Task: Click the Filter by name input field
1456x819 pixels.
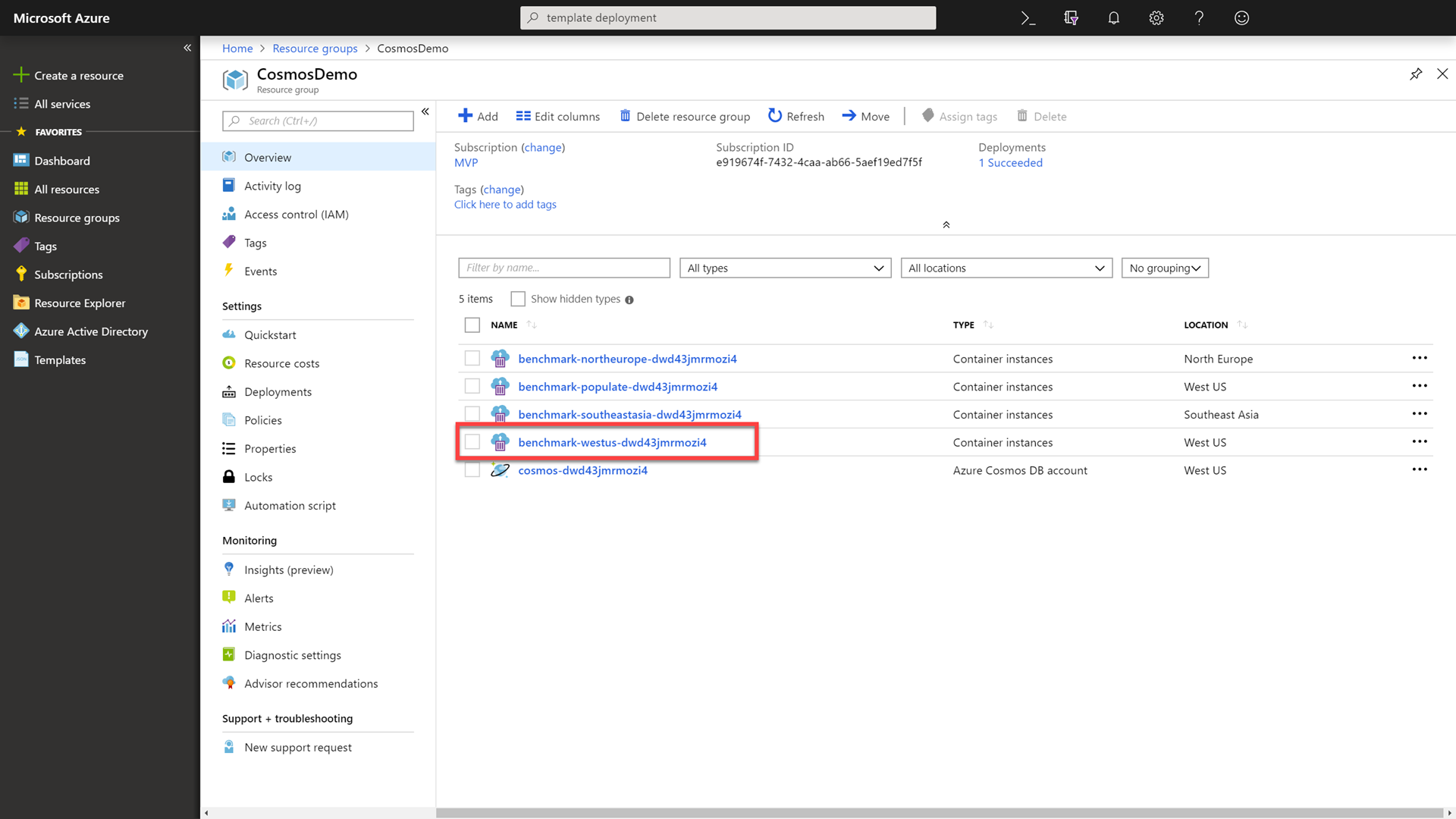Action: point(565,267)
